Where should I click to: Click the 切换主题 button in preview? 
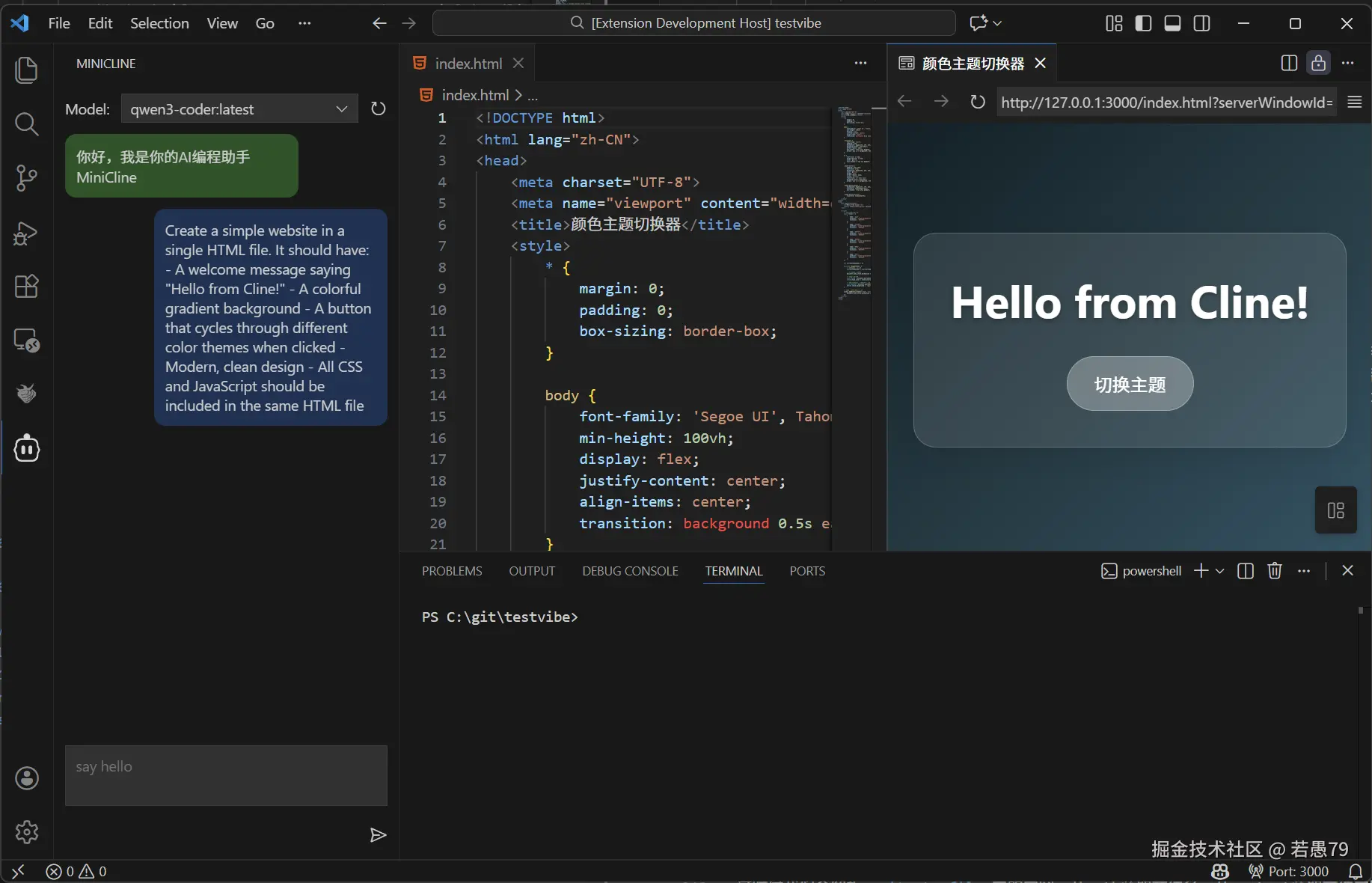tap(1130, 384)
